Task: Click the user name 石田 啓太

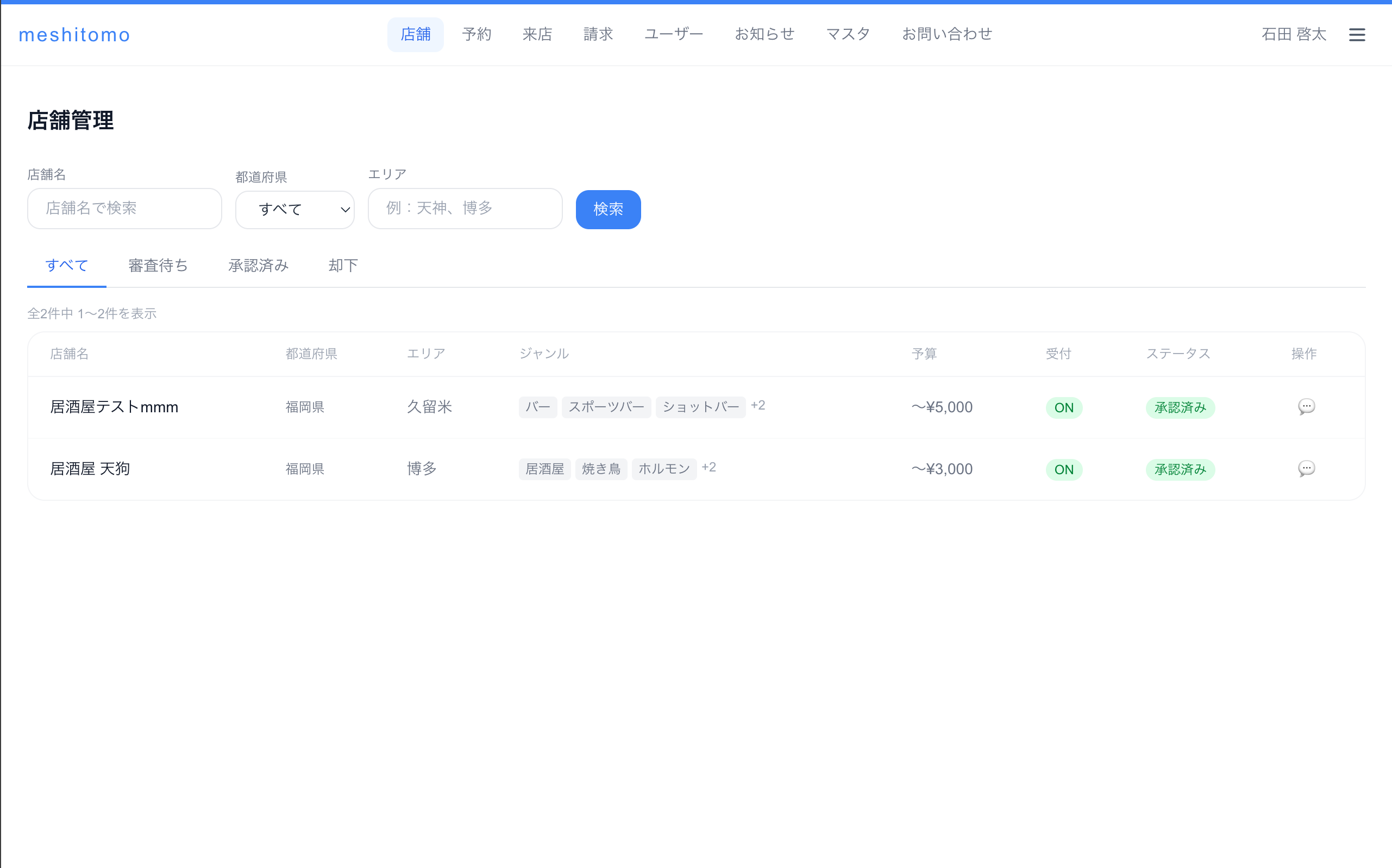Action: pyautogui.click(x=1293, y=35)
